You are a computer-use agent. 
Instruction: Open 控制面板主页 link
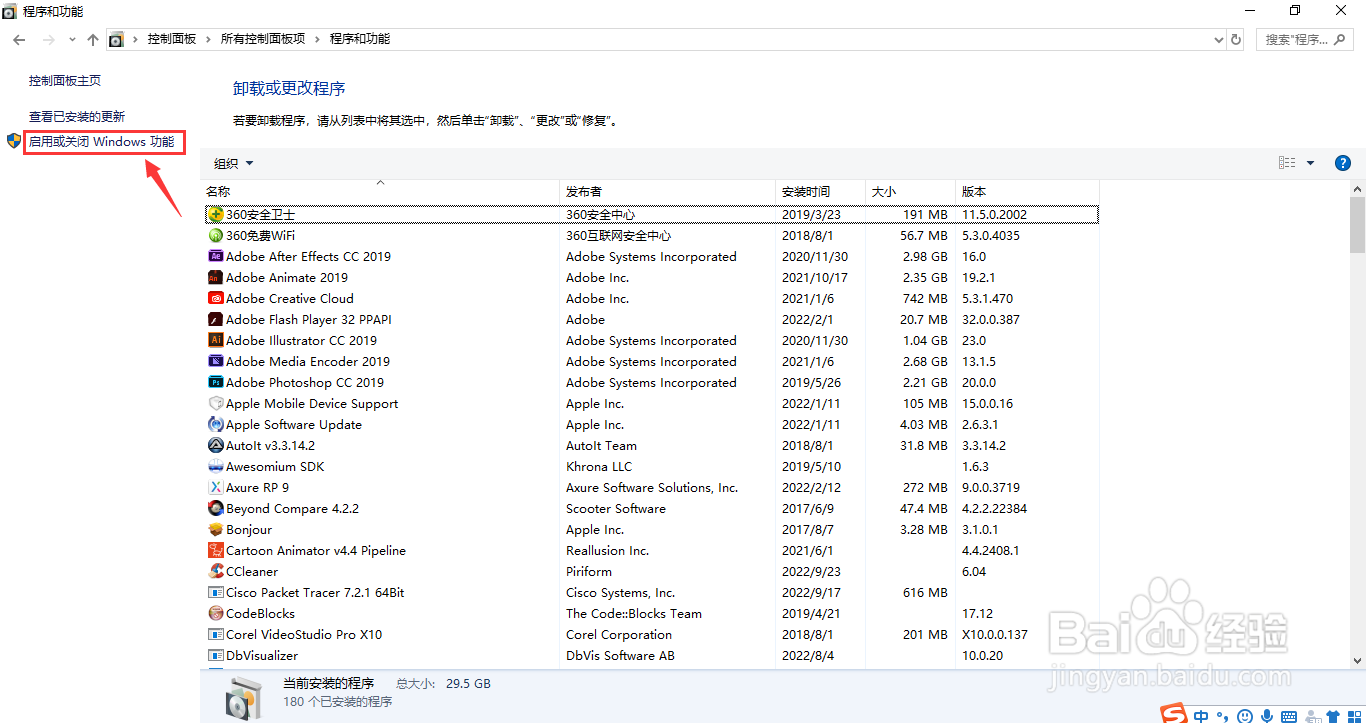(x=65, y=80)
